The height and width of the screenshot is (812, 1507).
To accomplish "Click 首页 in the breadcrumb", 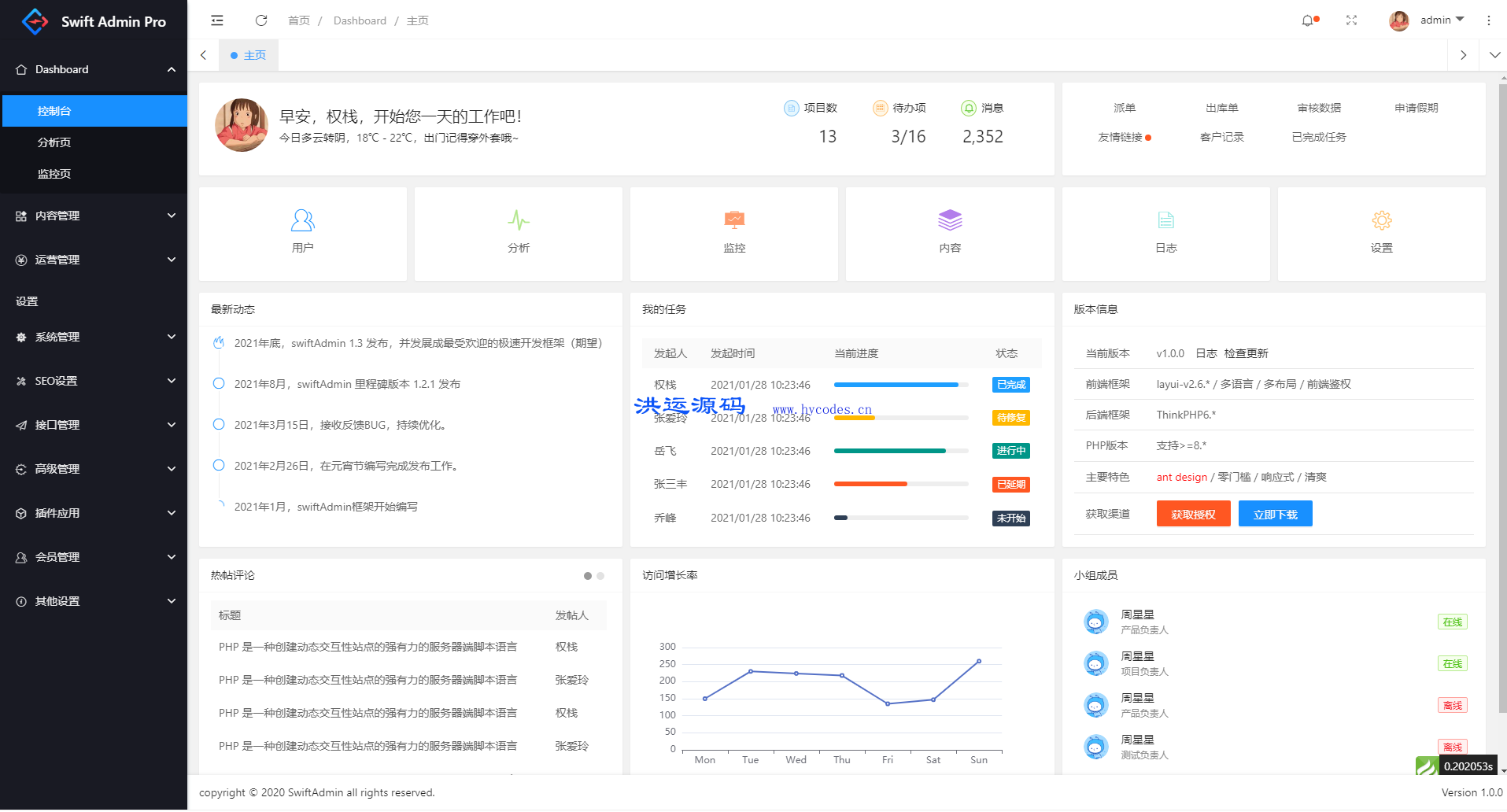I will [x=299, y=20].
